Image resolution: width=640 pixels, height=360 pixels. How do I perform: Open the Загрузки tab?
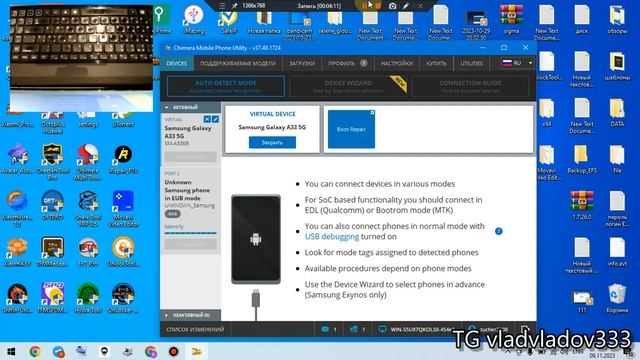[x=302, y=63]
